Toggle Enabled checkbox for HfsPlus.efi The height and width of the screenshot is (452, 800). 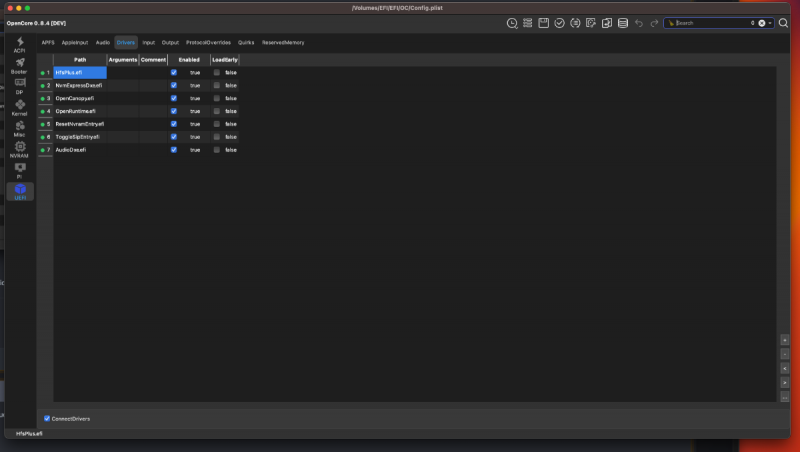pos(173,72)
